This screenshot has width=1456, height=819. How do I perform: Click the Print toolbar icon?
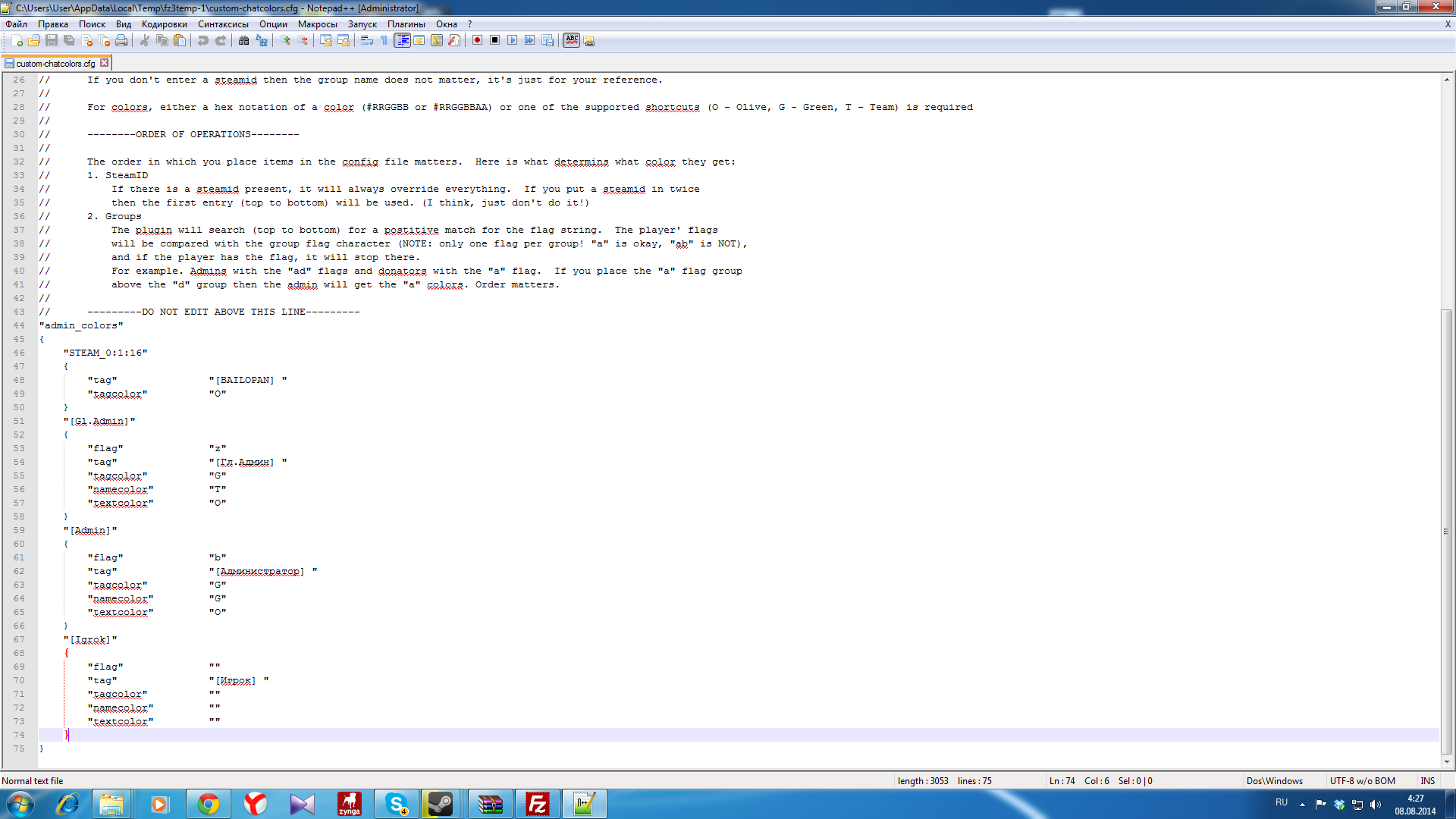tap(121, 41)
